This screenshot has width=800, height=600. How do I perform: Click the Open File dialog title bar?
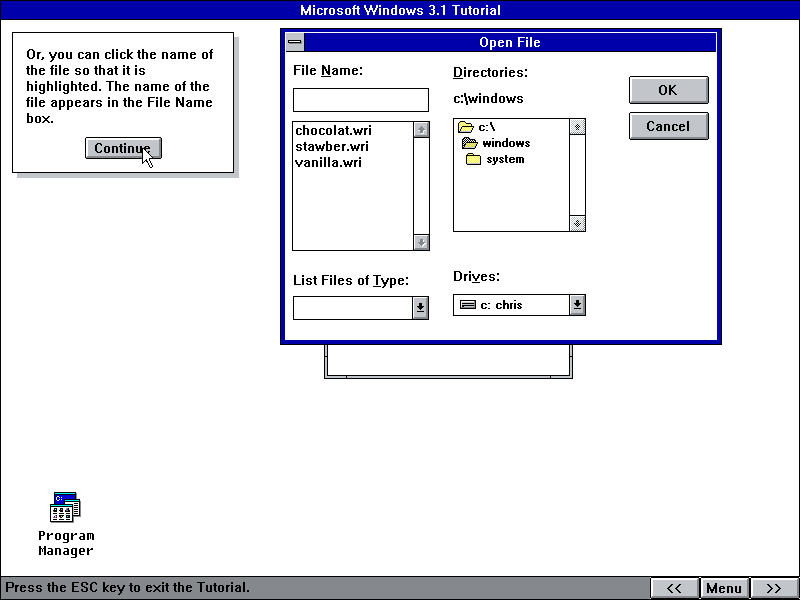point(510,42)
